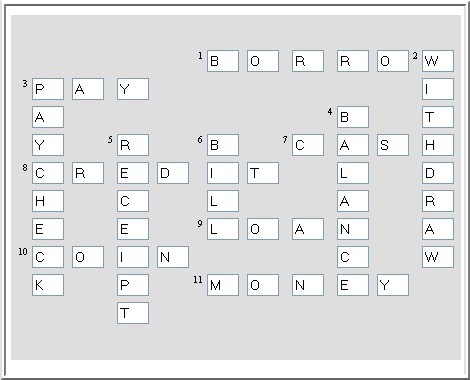470x380 pixels.
Task: Click the I cell in WITHDRAW
Action: 438,89
